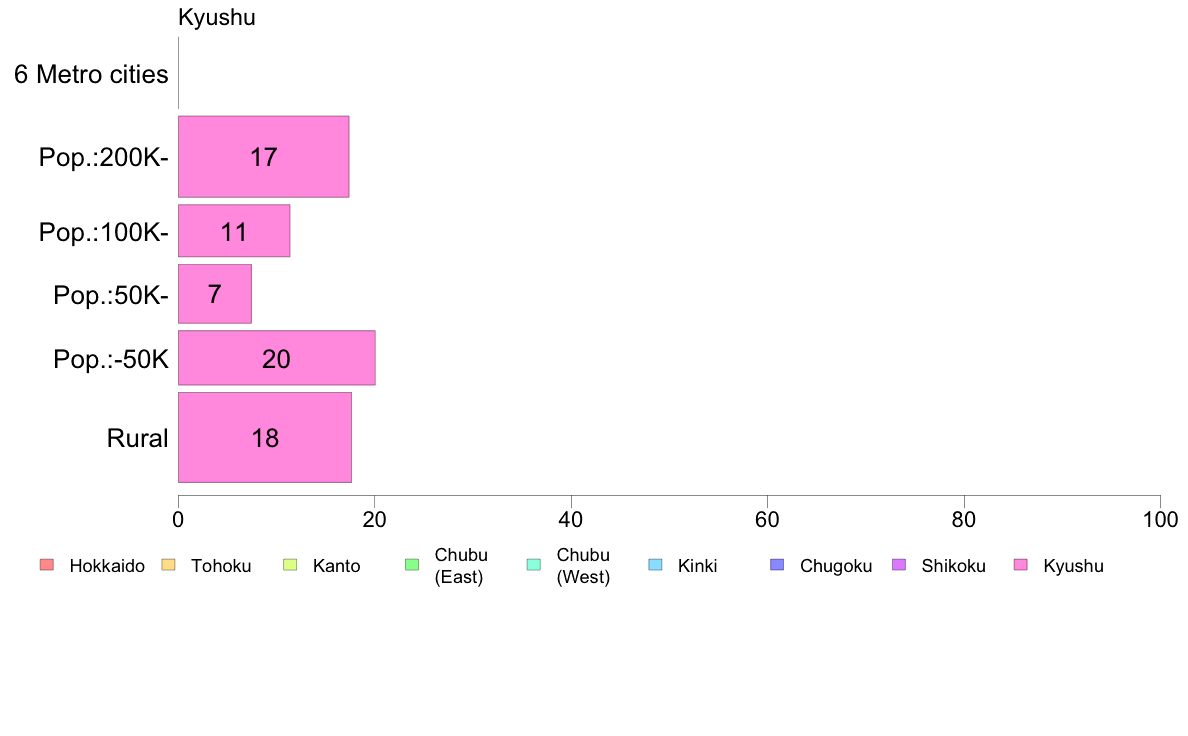Click the Kinki legend blue swatch
Screen dimensions: 1188x736
pyautogui.click(x=655, y=565)
